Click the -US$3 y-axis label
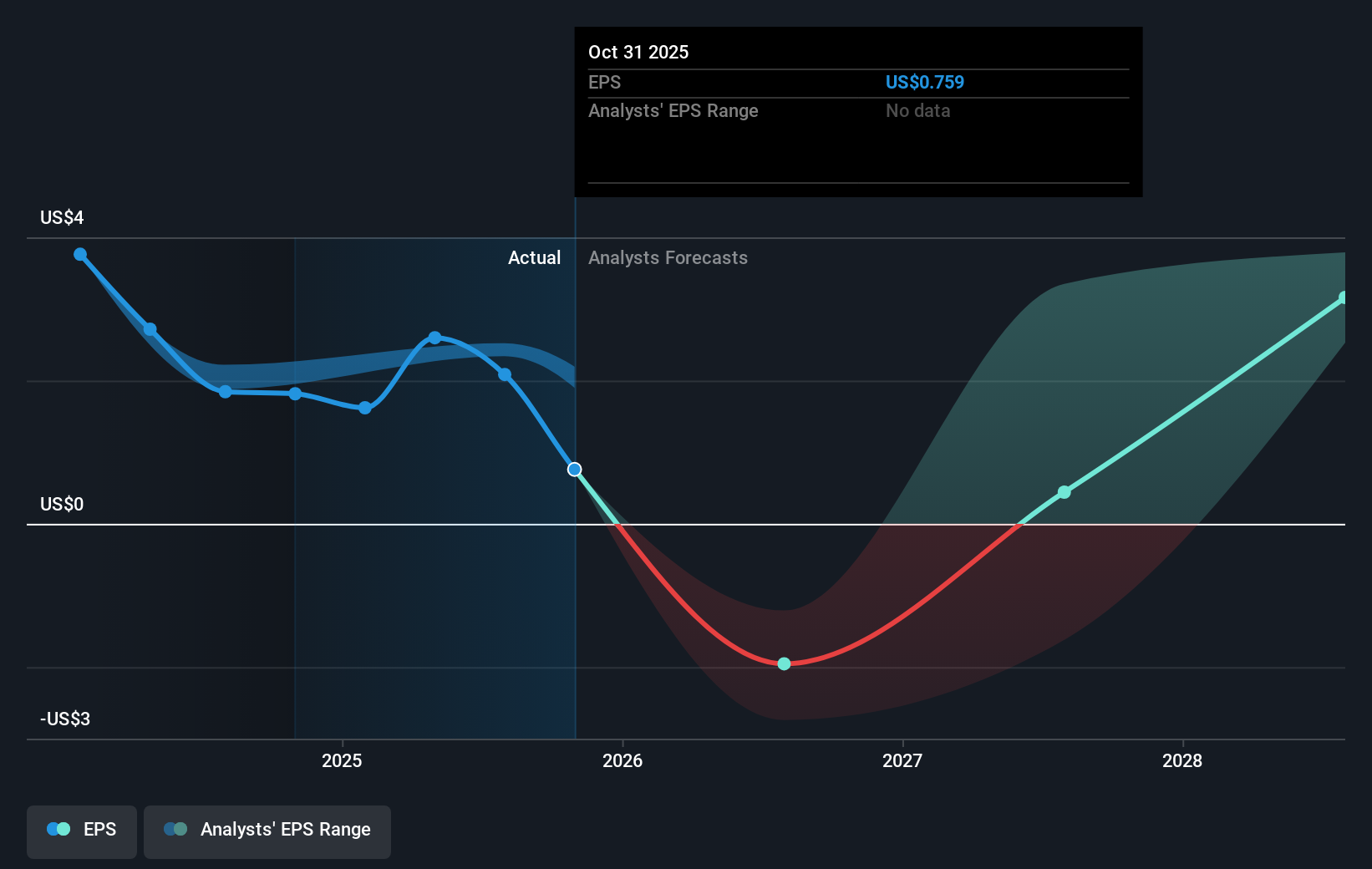This screenshot has width=1372, height=869. click(65, 719)
